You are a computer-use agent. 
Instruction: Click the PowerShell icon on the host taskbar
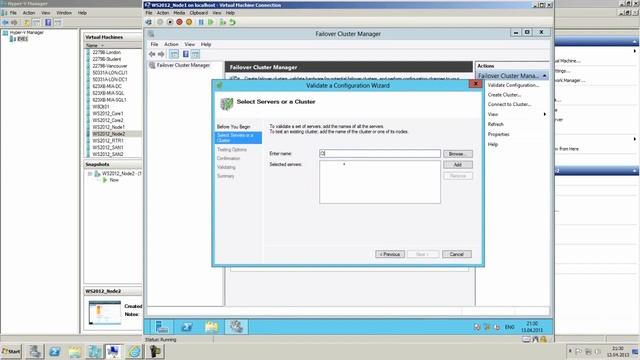click(55, 351)
